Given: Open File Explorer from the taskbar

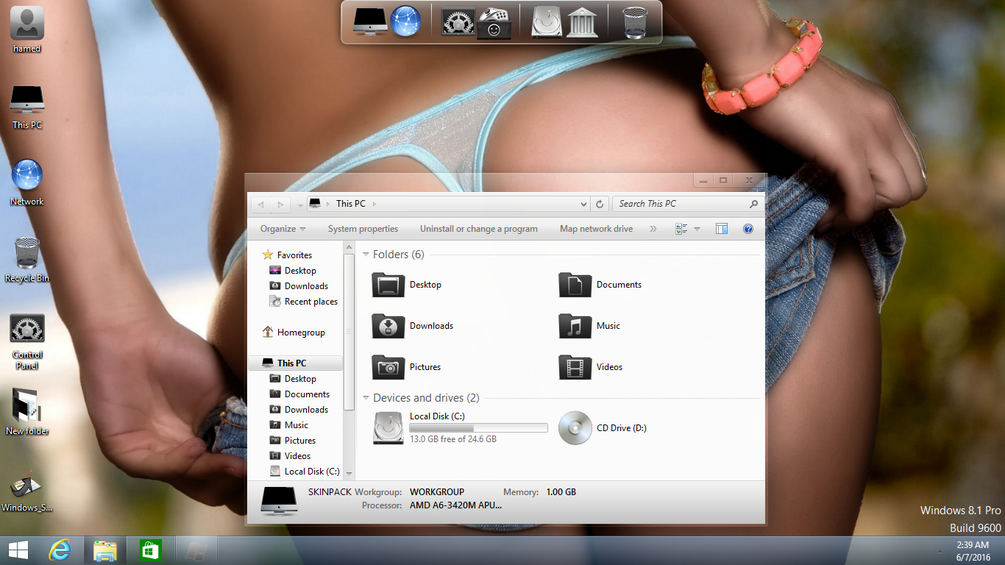Looking at the screenshot, I should click(104, 550).
